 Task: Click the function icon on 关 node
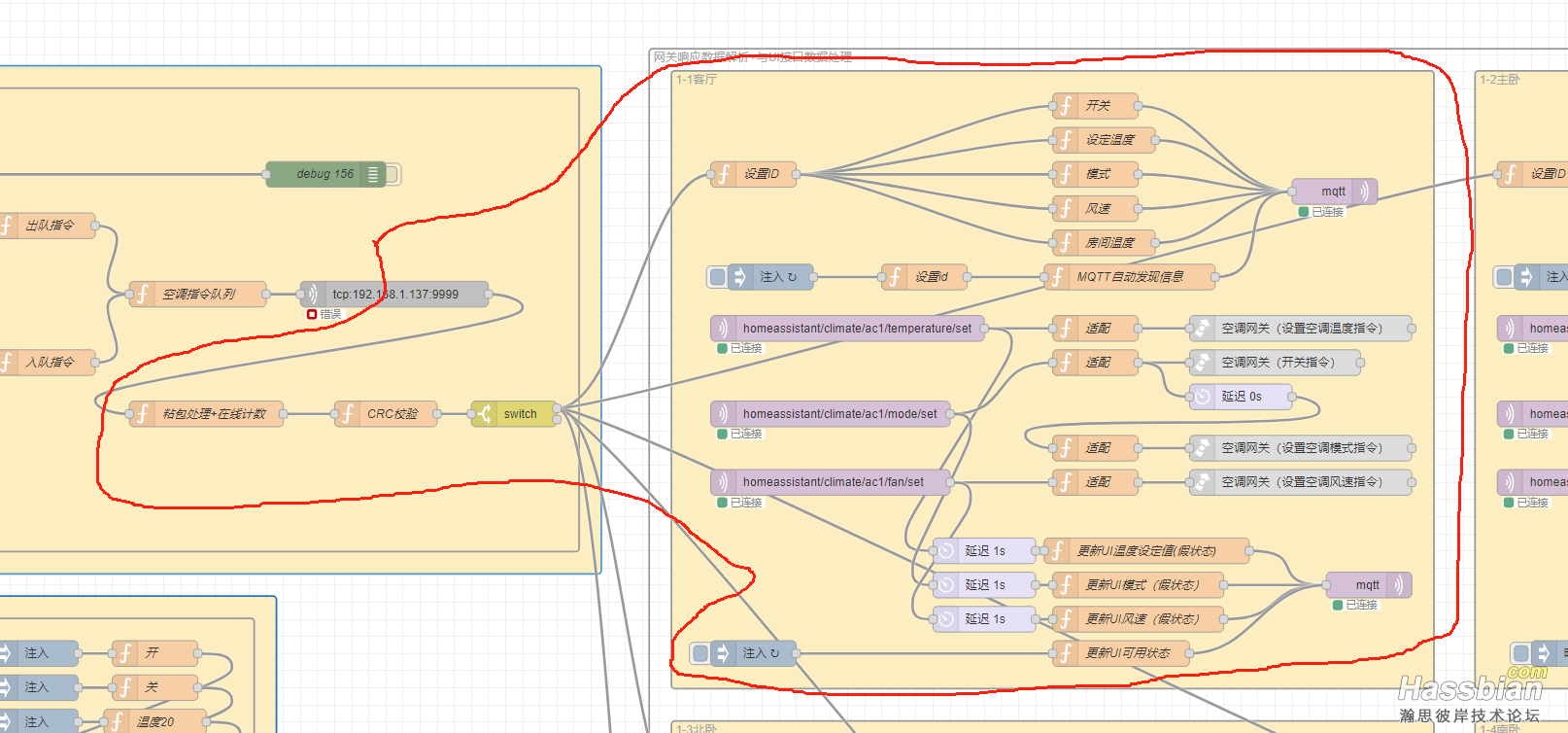(x=125, y=687)
